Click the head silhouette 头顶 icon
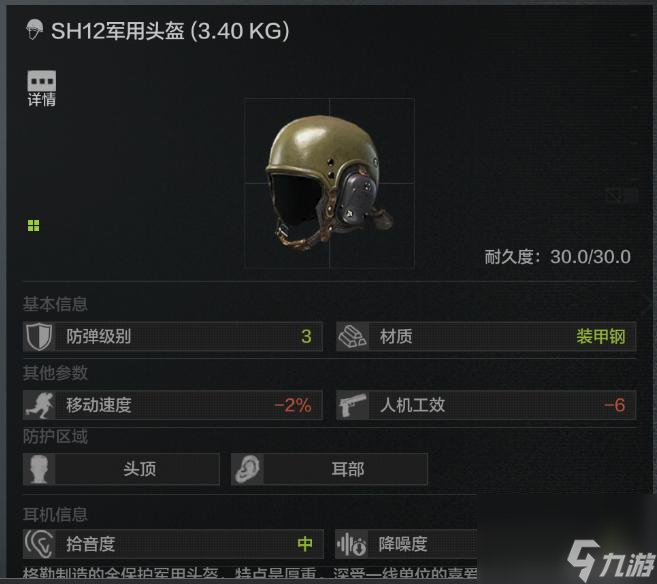This screenshot has width=657, height=584. tap(39, 469)
